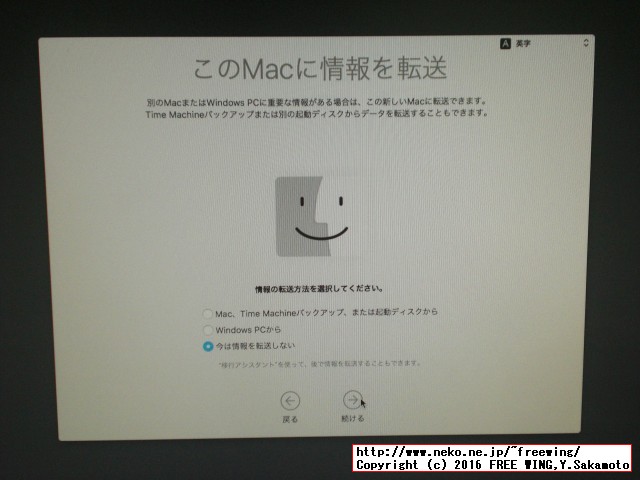Click the Finder face image
Viewport: 640px width, 480px height.
point(312,216)
